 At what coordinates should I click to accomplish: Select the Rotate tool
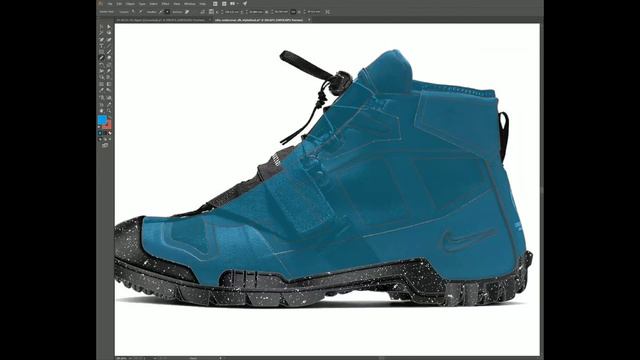click(x=101, y=64)
